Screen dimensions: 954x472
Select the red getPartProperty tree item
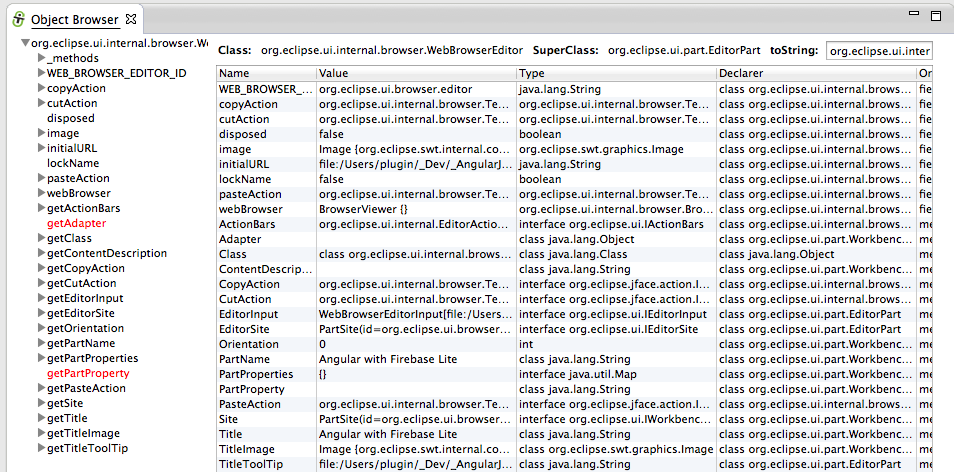88,373
